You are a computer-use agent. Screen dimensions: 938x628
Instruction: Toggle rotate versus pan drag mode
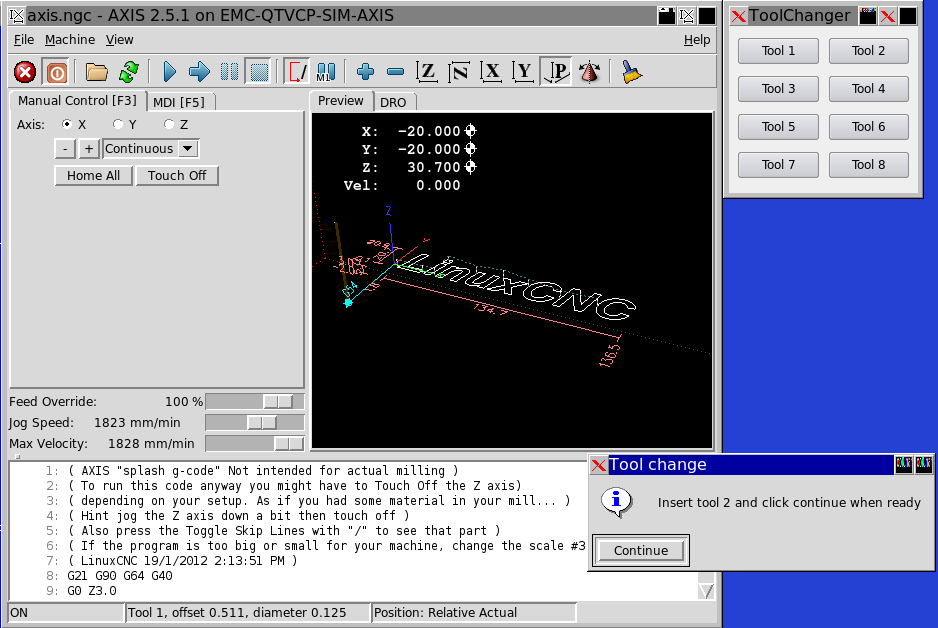(x=589, y=72)
